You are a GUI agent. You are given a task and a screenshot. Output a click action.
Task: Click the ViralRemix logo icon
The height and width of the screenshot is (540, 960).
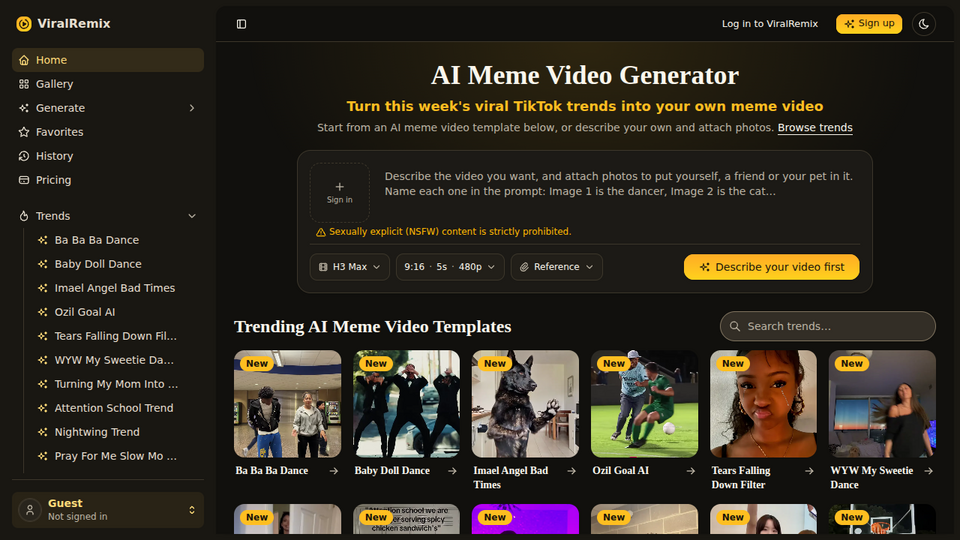point(24,24)
